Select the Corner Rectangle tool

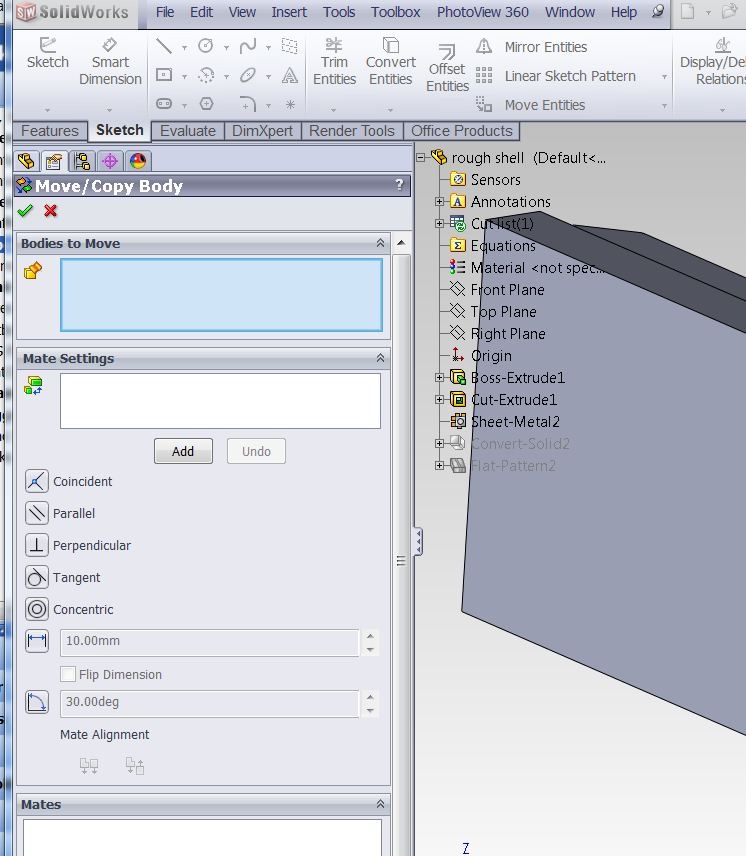(164, 75)
